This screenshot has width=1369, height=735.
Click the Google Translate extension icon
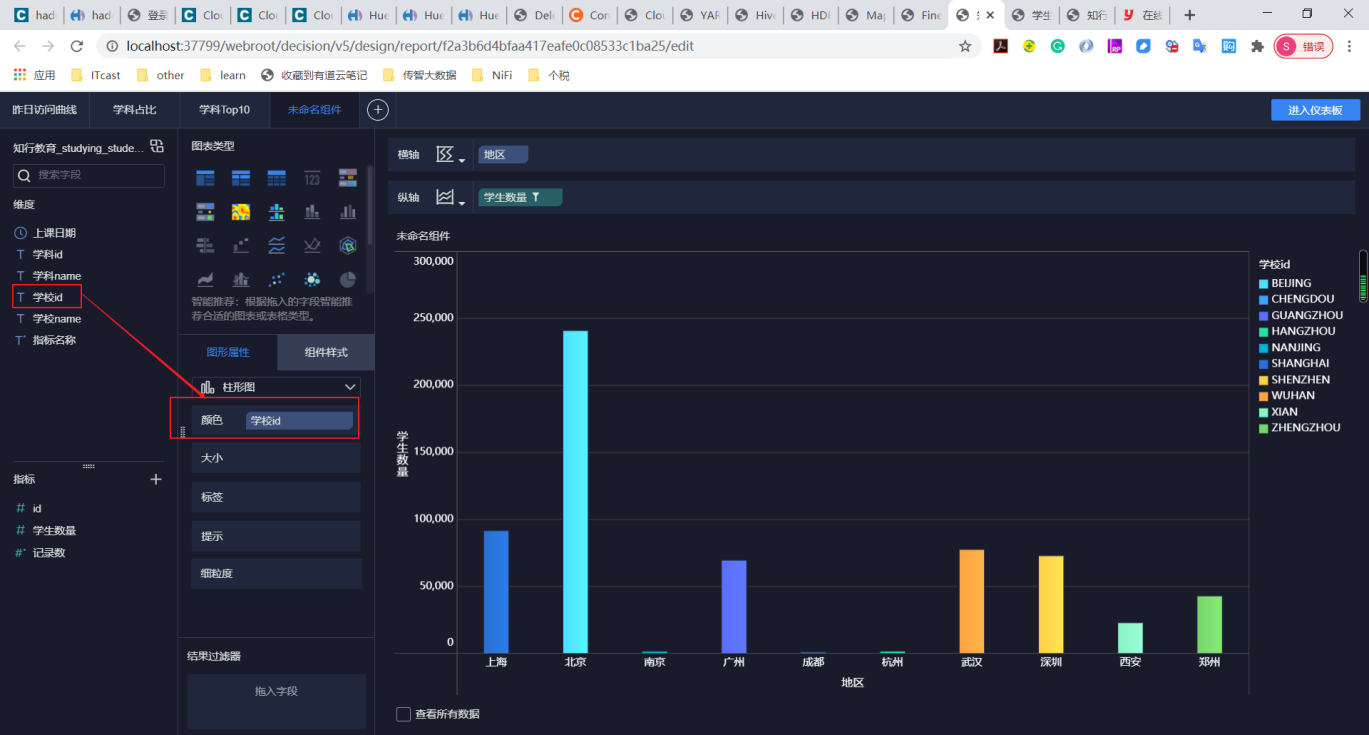(x=1200, y=46)
